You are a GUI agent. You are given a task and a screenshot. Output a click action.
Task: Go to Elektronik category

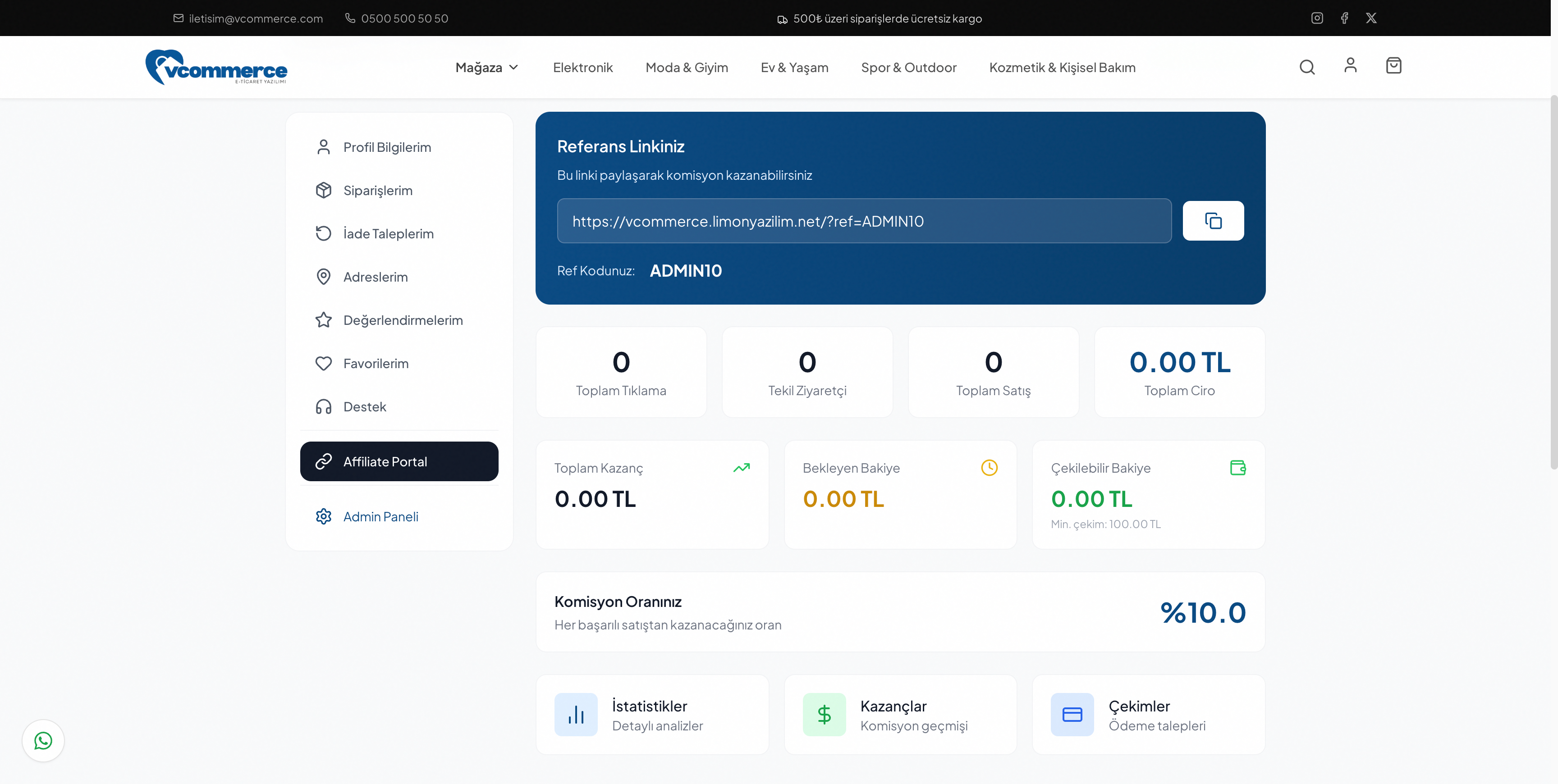click(582, 68)
